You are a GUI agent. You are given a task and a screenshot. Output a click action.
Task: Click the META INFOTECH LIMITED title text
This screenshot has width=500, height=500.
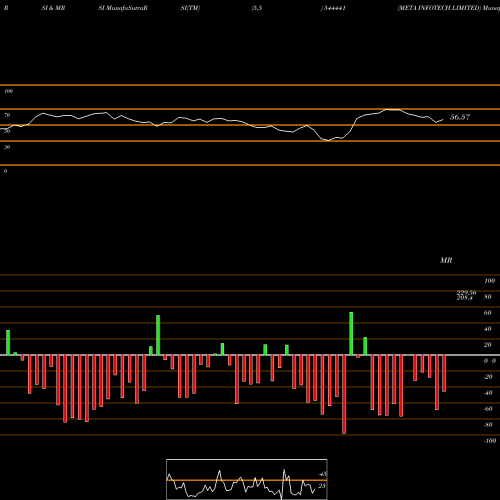pyautogui.click(x=439, y=8)
